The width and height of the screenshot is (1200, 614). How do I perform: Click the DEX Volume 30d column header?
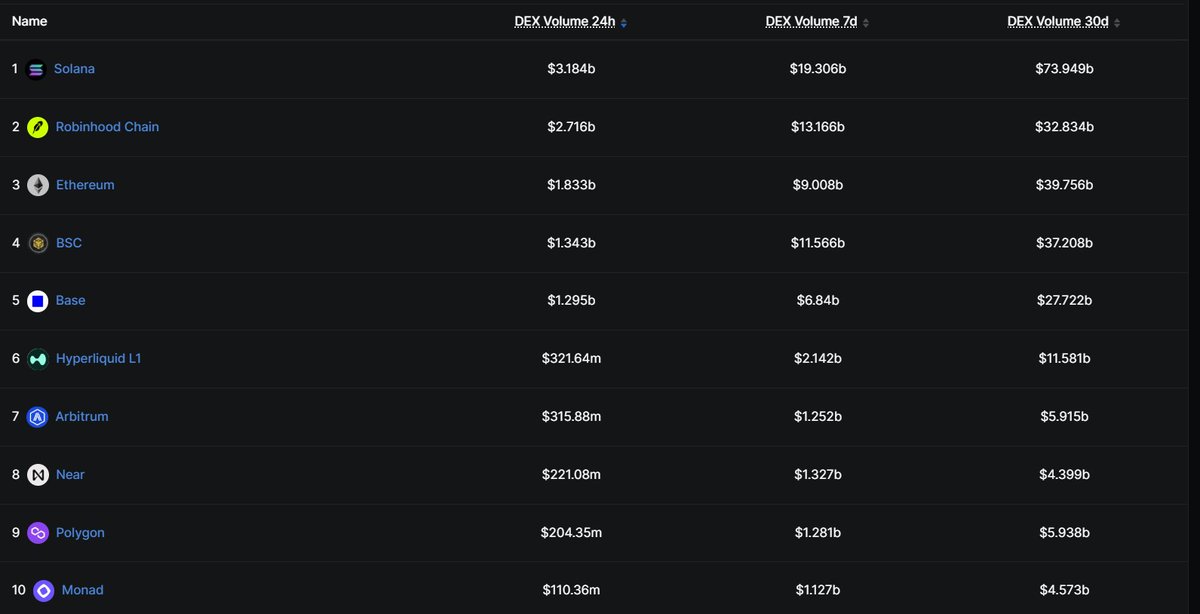coord(1058,22)
